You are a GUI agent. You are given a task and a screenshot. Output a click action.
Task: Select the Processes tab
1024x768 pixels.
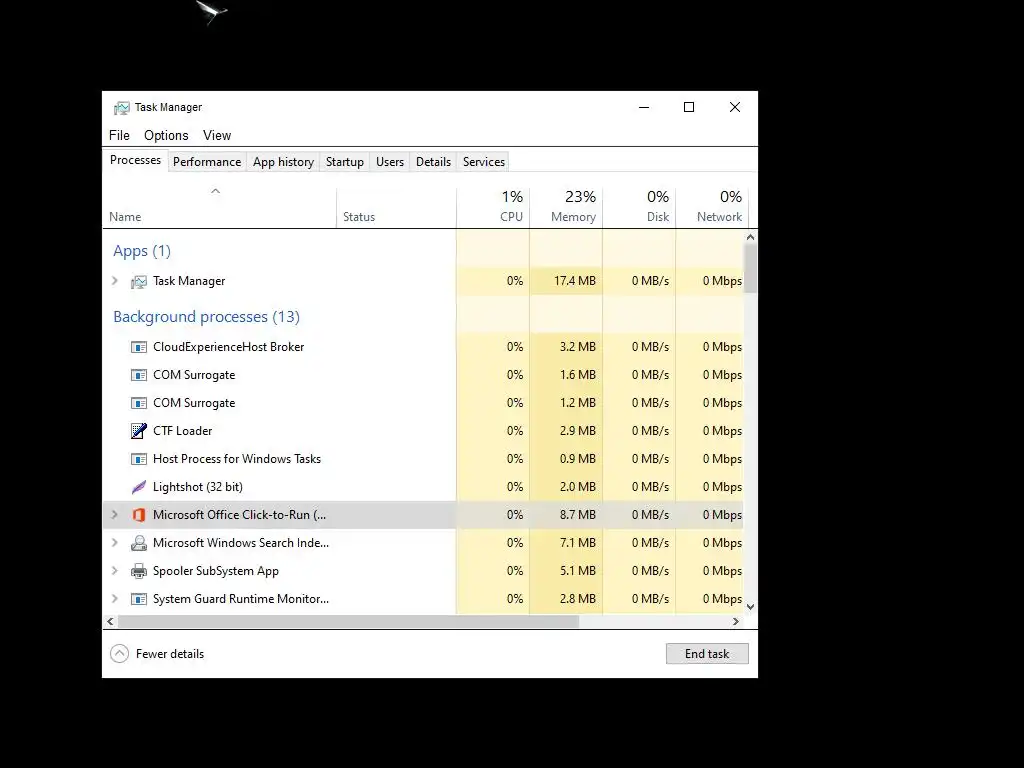[x=135, y=160]
